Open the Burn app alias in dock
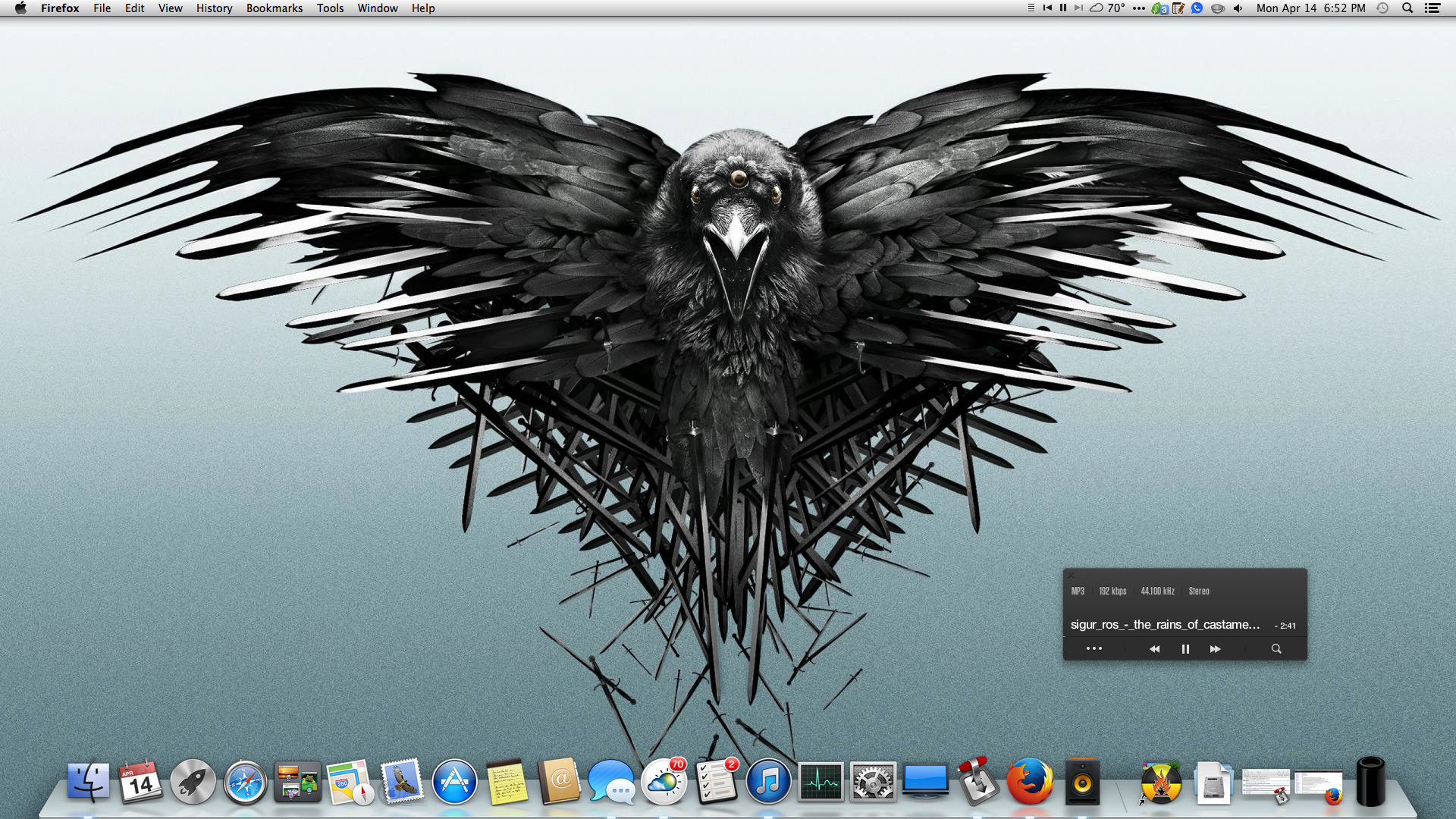The width and height of the screenshot is (1456, 819). (1160, 783)
